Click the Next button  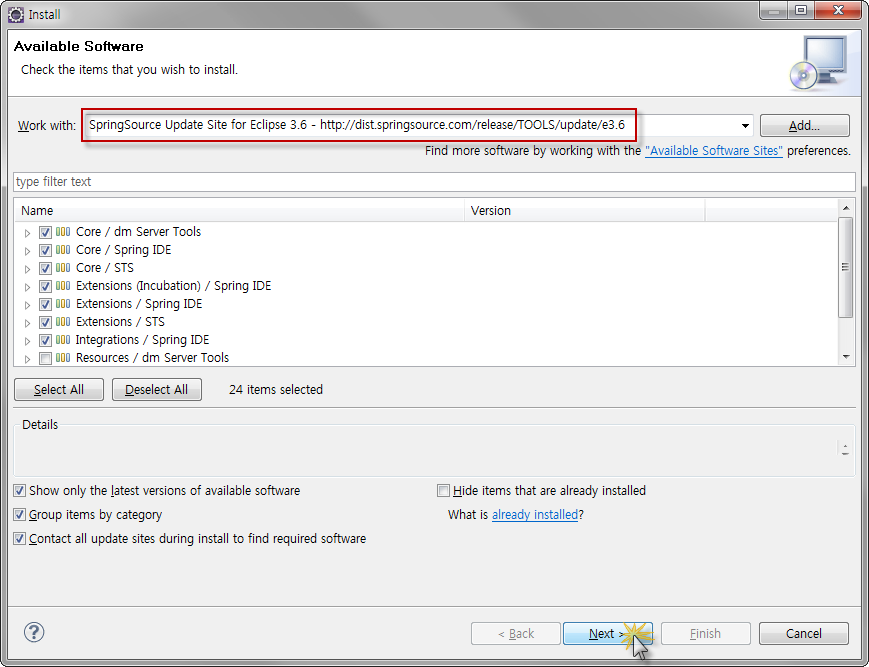(x=607, y=633)
